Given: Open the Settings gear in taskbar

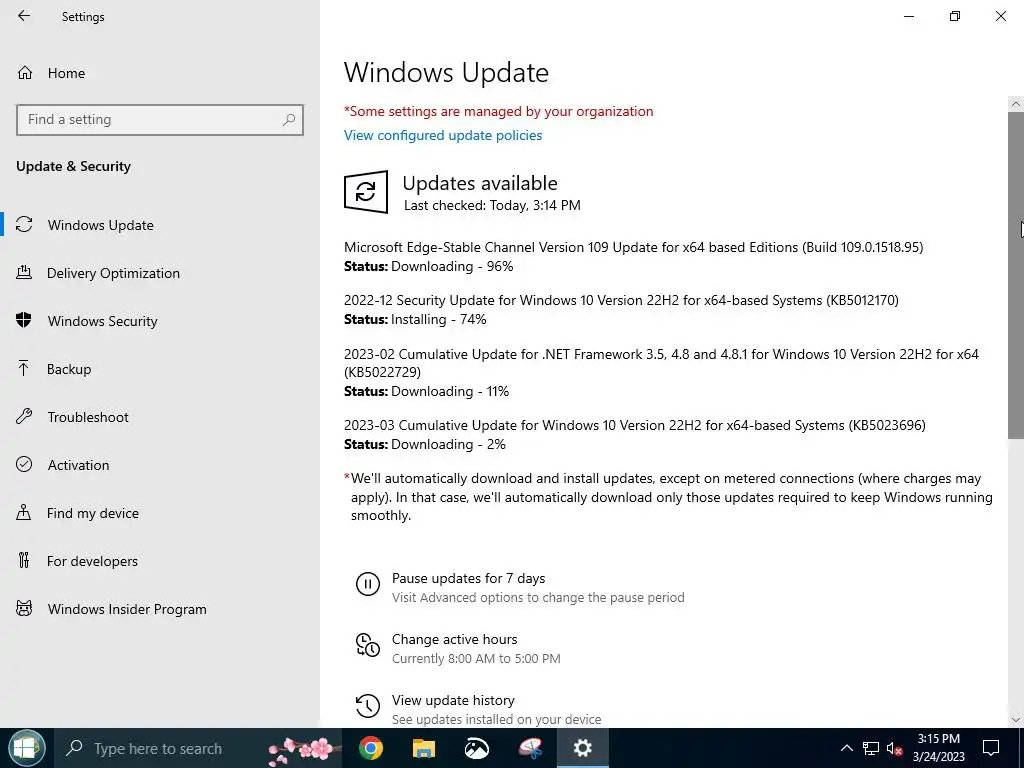Looking at the screenshot, I should pos(583,748).
